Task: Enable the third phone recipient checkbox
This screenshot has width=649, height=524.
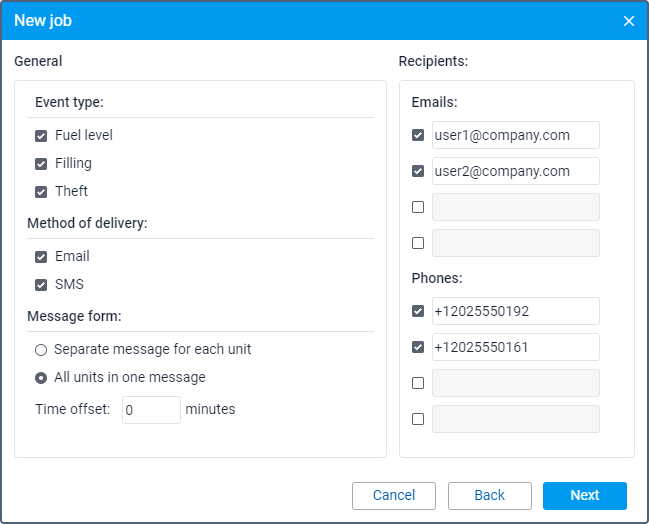Action: pyautogui.click(x=418, y=383)
